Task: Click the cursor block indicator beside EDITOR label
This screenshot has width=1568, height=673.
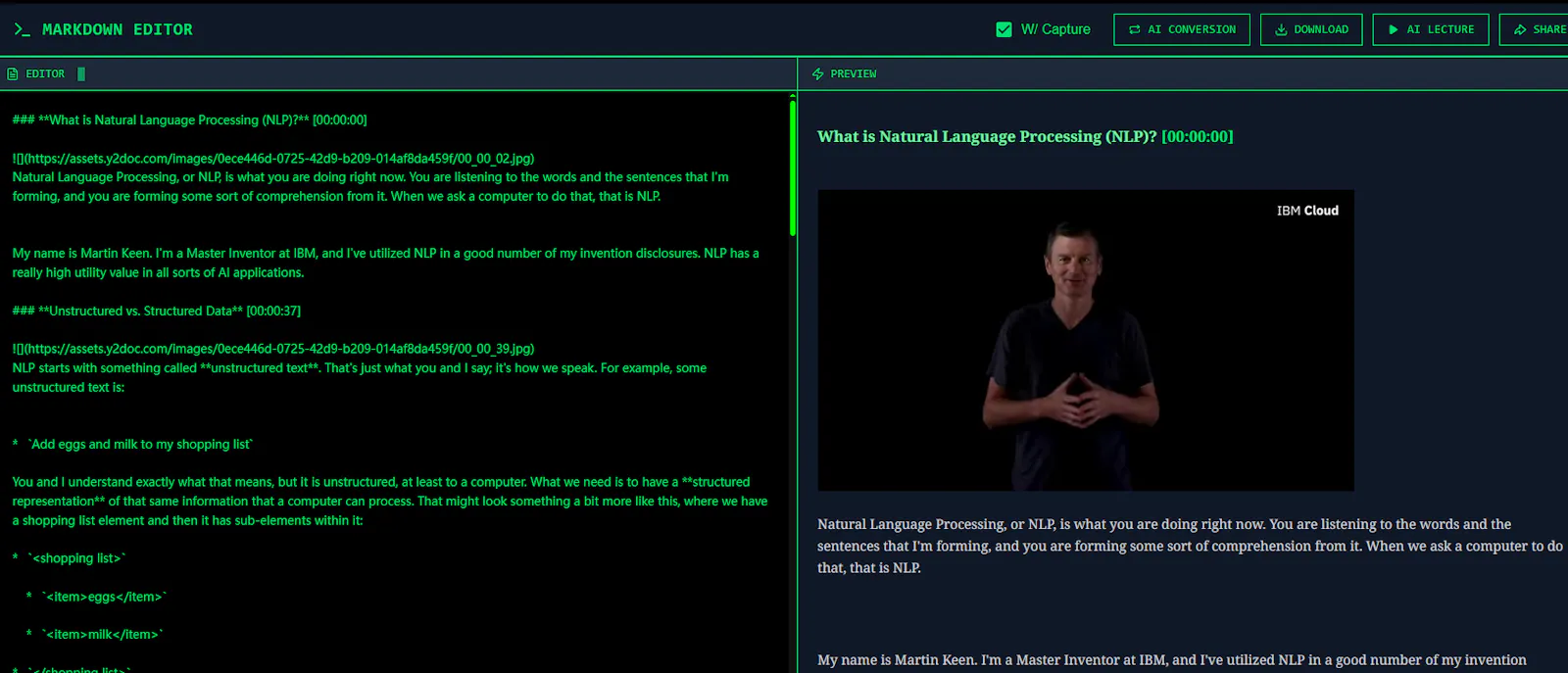Action: (x=81, y=73)
